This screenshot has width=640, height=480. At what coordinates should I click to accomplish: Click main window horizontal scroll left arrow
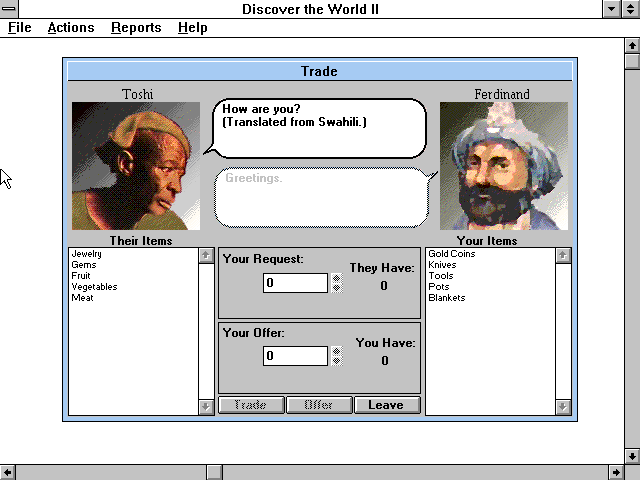coord(7,472)
